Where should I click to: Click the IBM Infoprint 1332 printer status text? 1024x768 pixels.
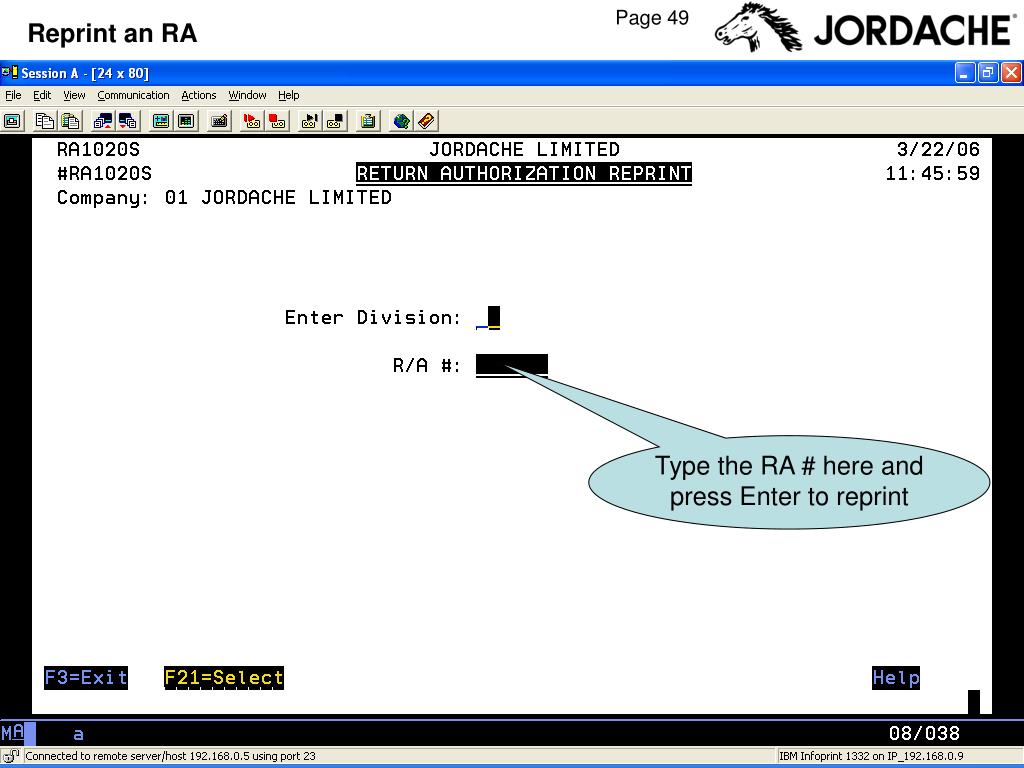point(871,756)
